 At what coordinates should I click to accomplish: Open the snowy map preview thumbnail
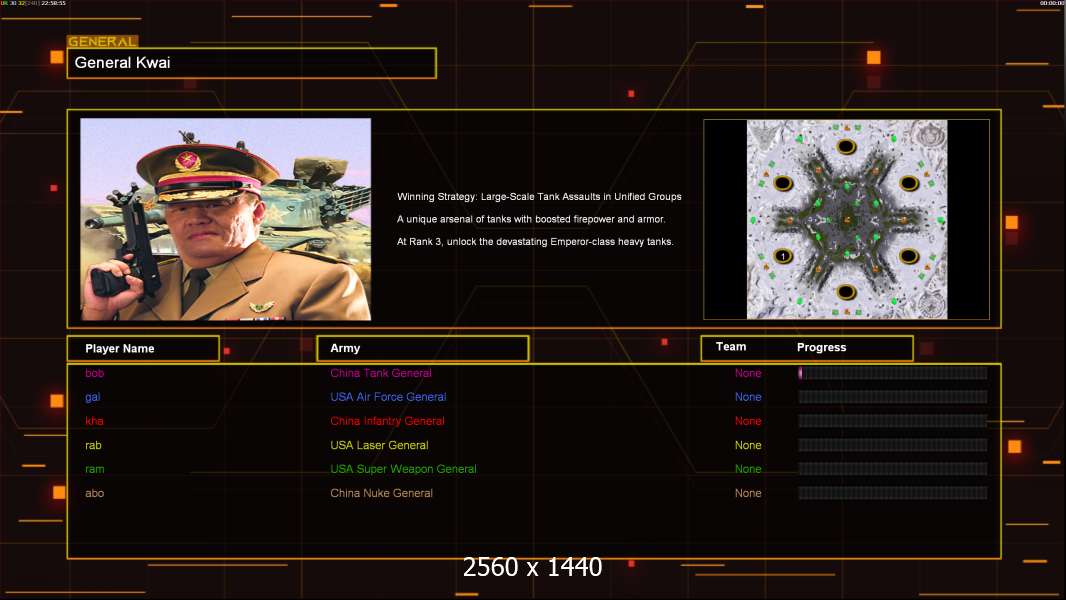click(846, 219)
